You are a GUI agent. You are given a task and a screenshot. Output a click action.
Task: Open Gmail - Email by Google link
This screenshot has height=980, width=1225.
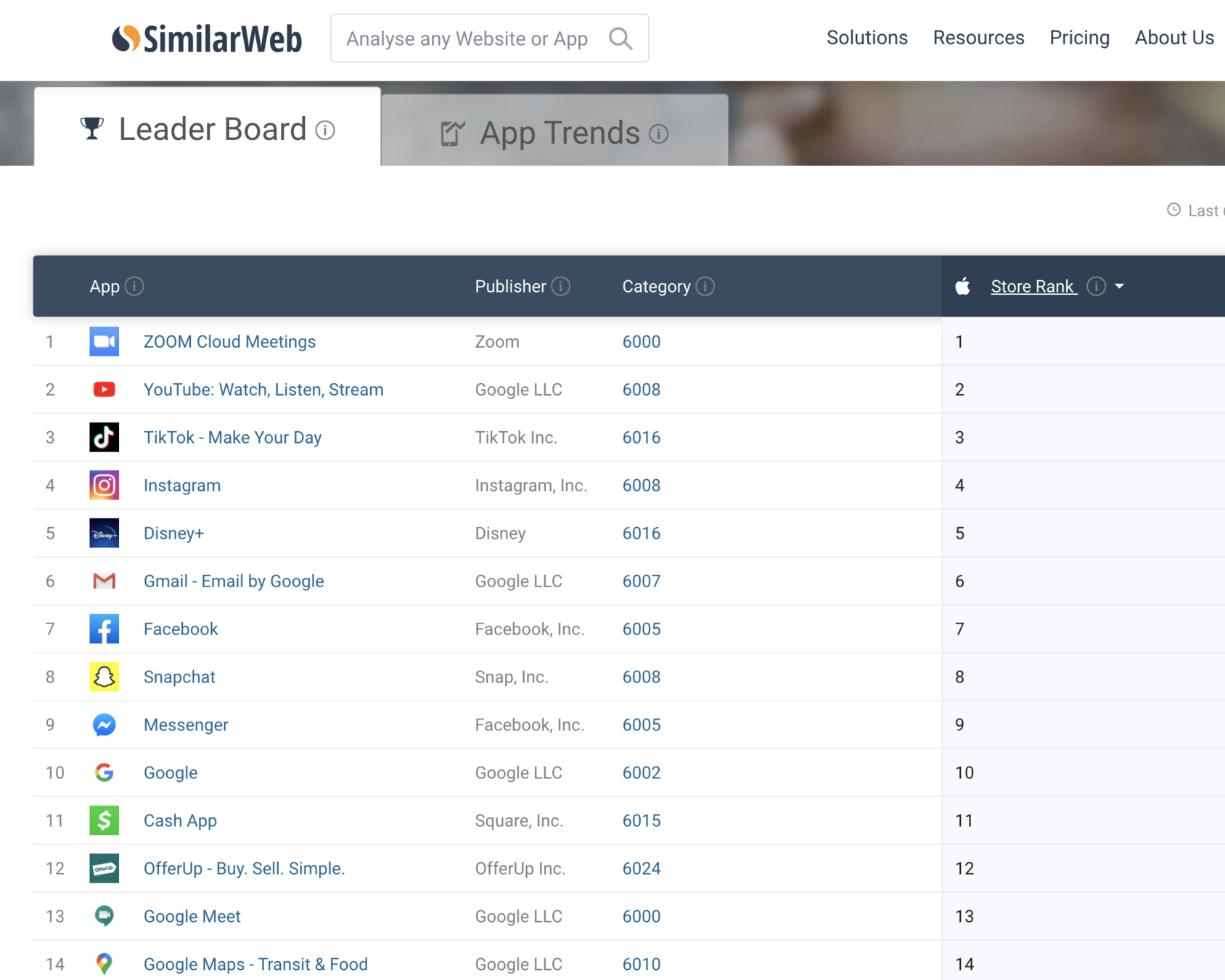234,581
